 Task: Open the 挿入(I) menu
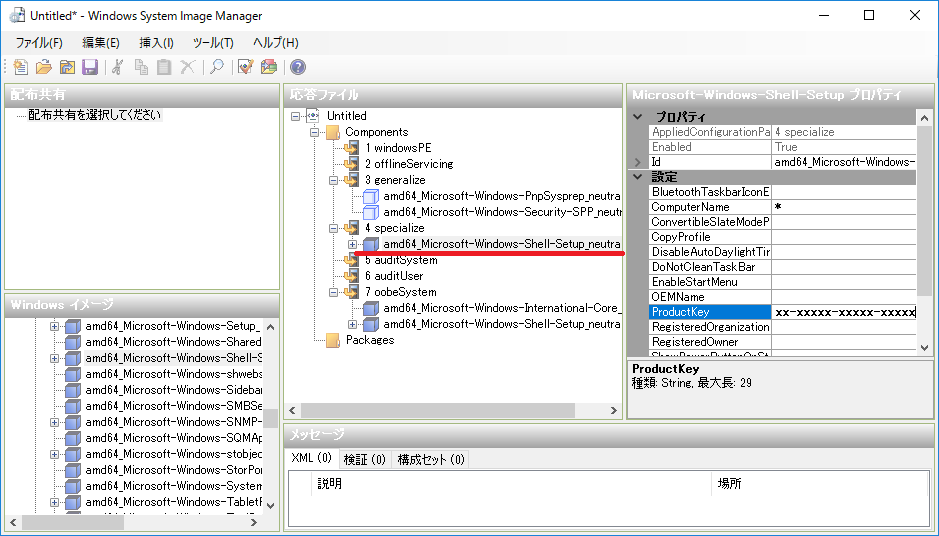point(156,43)
